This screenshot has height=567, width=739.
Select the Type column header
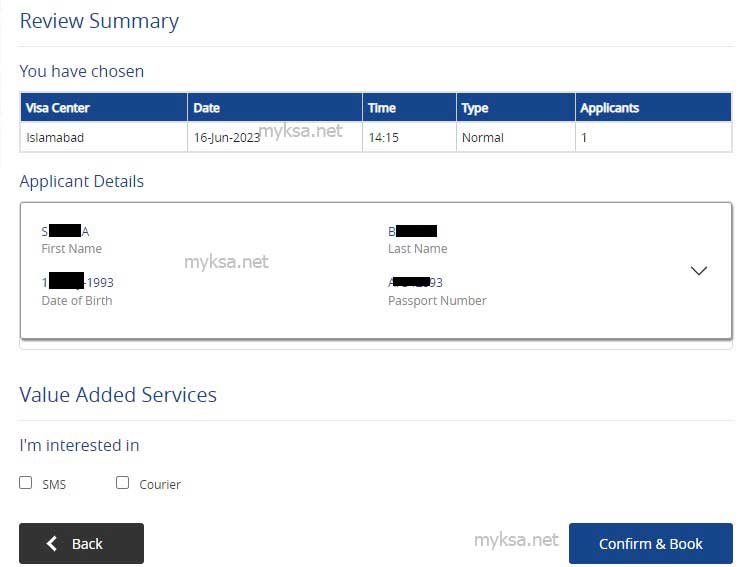point(516,107)
